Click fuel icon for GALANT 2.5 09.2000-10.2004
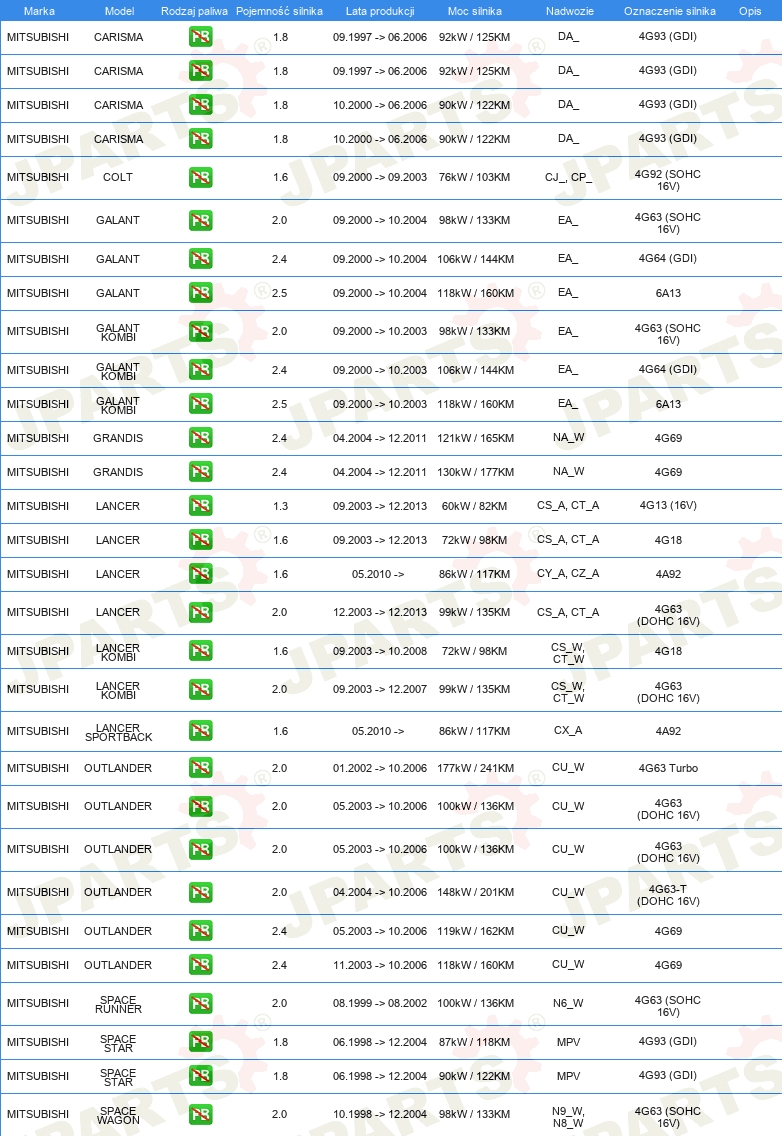 [x=201, y=293]
